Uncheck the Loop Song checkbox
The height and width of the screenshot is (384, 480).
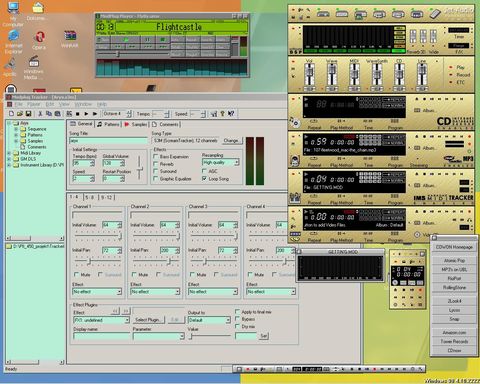(x=204, y=178)
